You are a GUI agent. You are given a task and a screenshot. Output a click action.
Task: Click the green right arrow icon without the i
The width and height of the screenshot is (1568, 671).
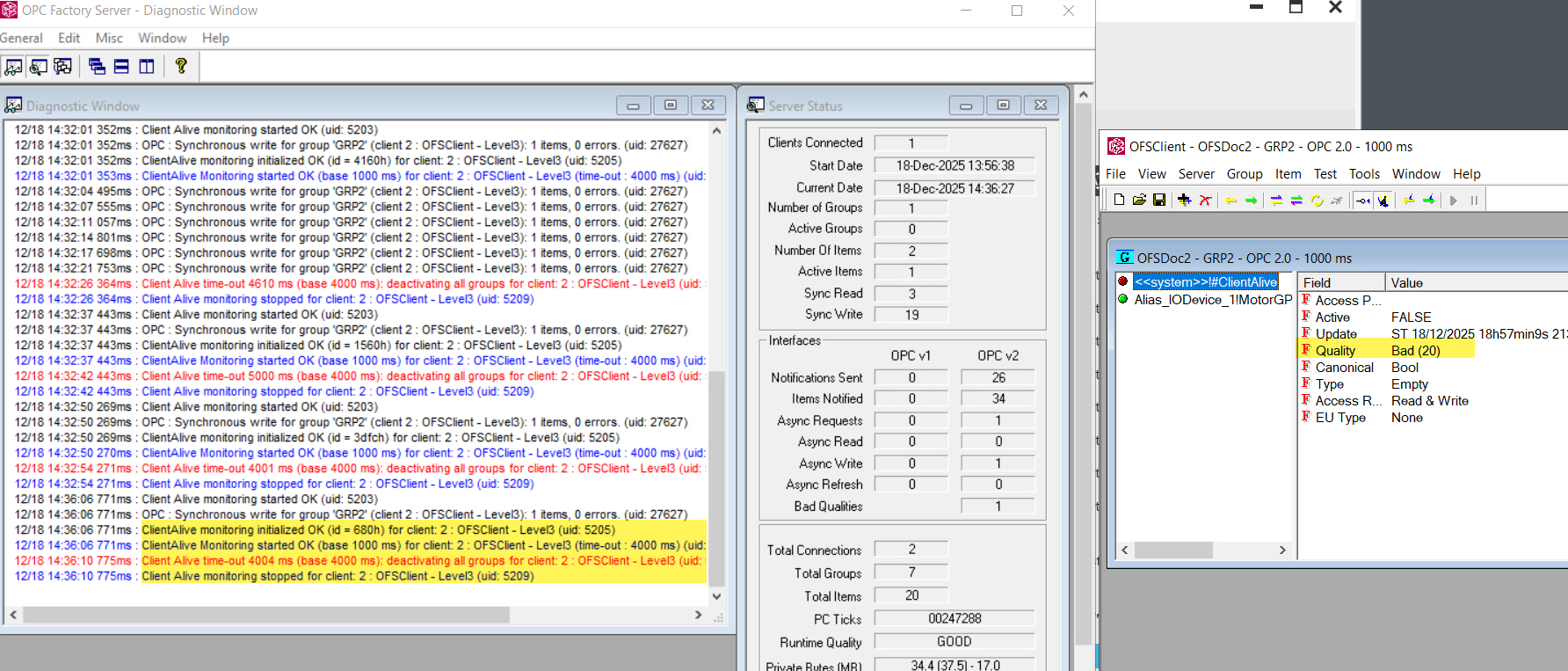pyautogui.click(x=1251, y=200)
